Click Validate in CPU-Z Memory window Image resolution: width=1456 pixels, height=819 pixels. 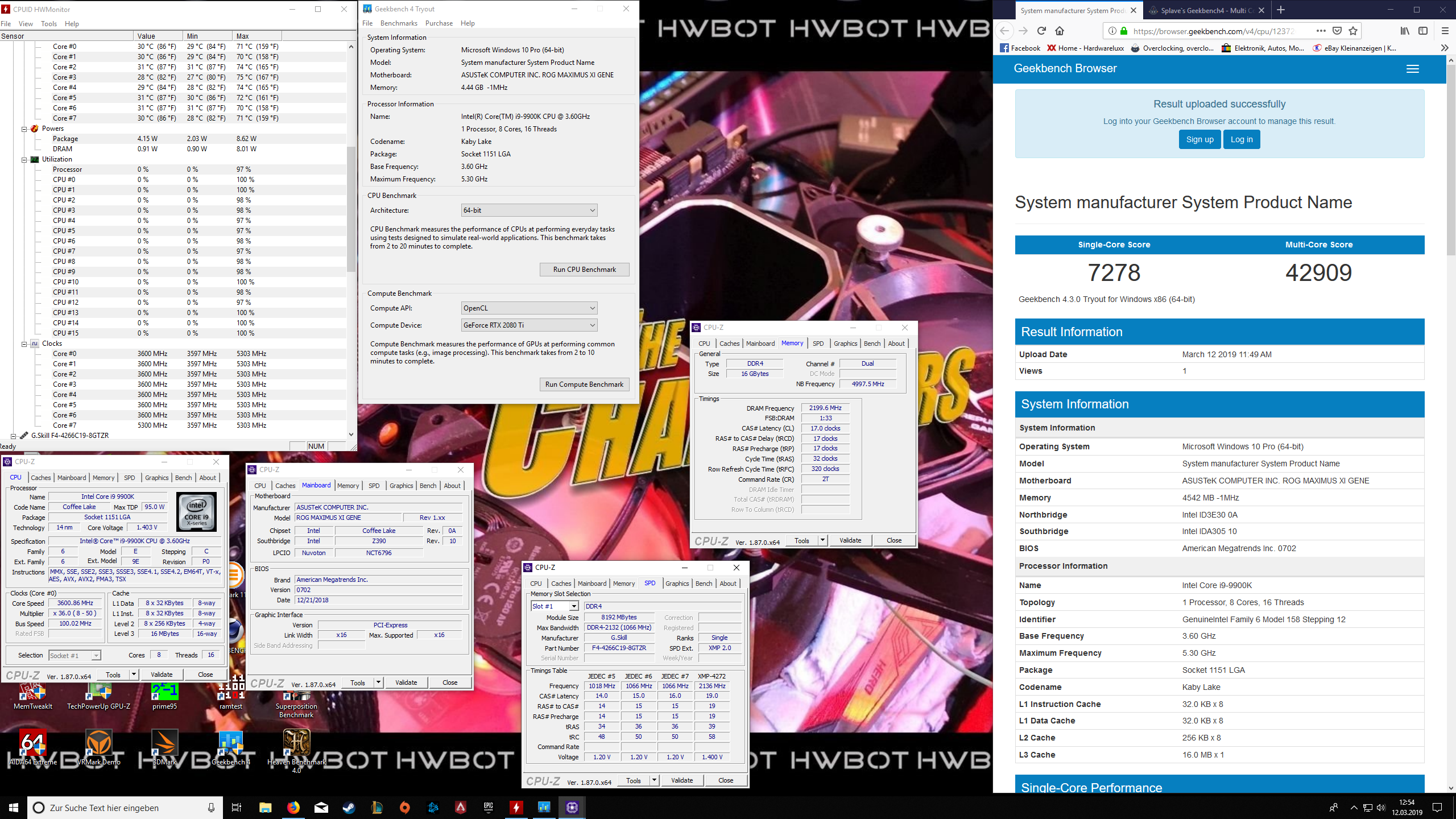850,540
